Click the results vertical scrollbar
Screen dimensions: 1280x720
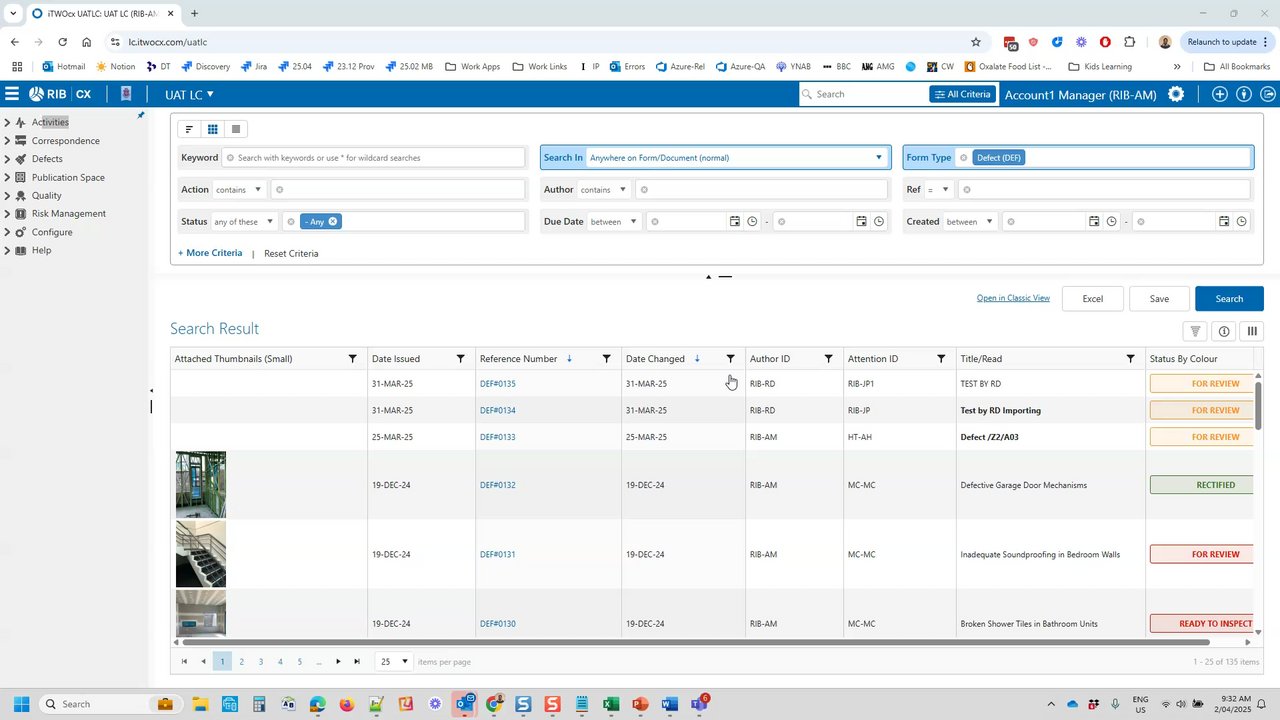tap(1258, 405)
